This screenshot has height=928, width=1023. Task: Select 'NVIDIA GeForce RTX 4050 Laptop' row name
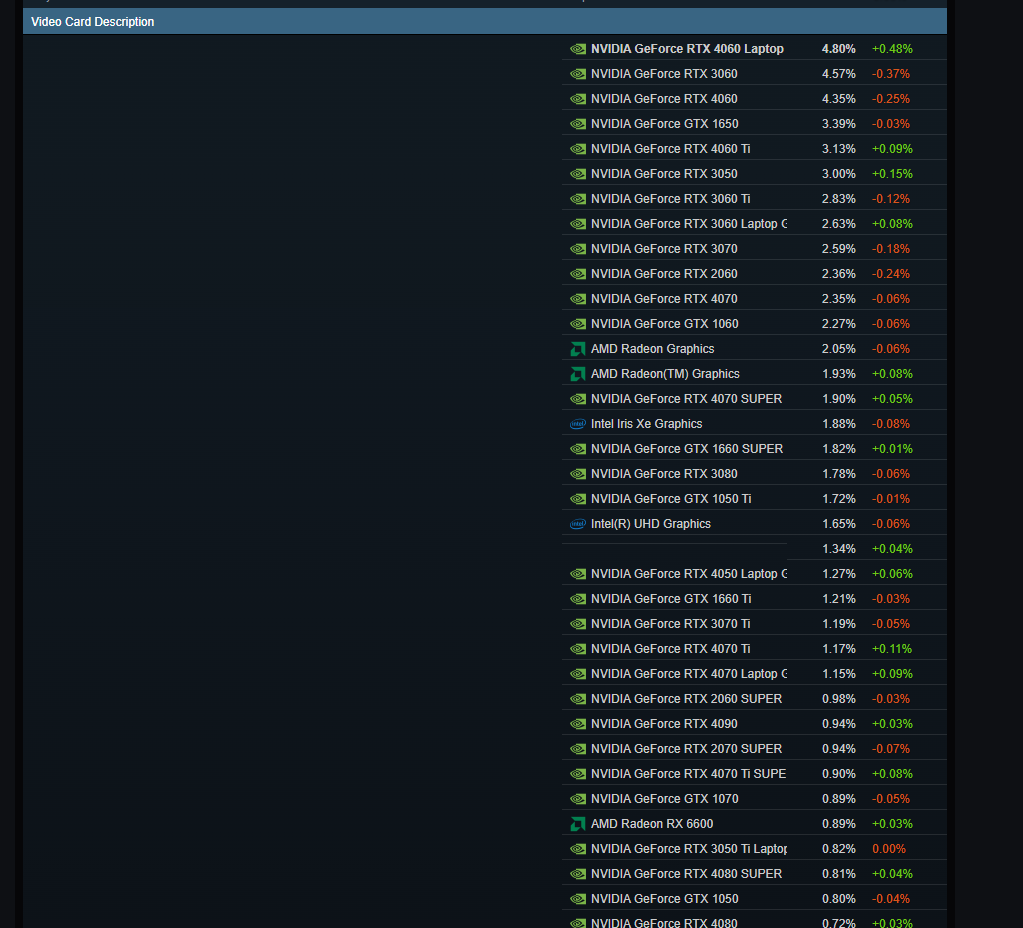(689, 574)
